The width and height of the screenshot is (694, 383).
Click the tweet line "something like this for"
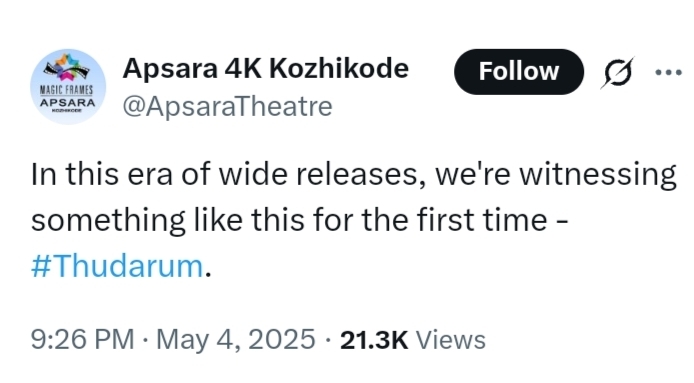coord(299,220)
